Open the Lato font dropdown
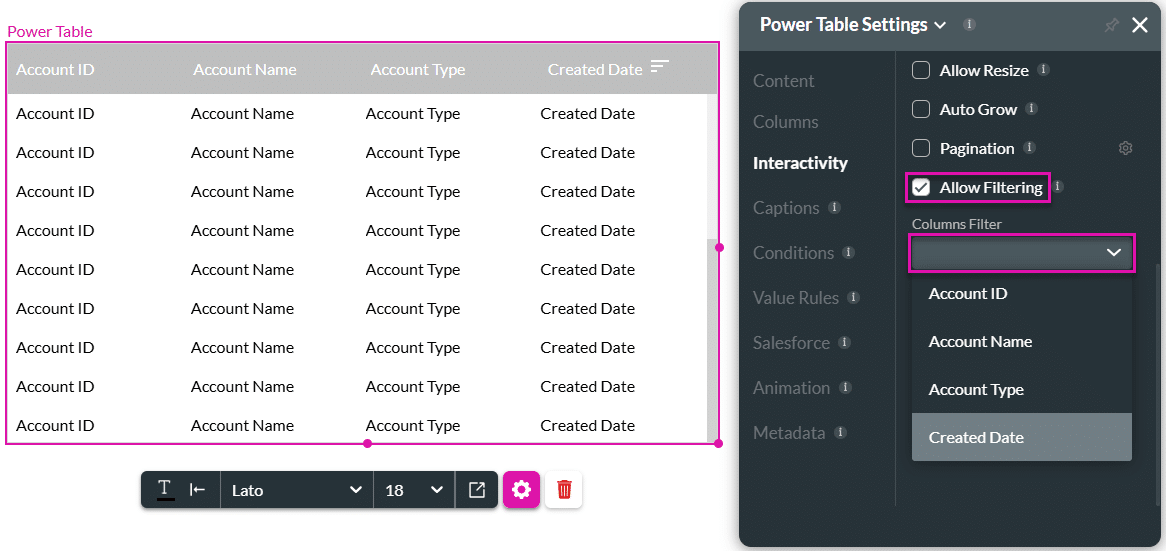1166x551 pixels. (295, 490)
